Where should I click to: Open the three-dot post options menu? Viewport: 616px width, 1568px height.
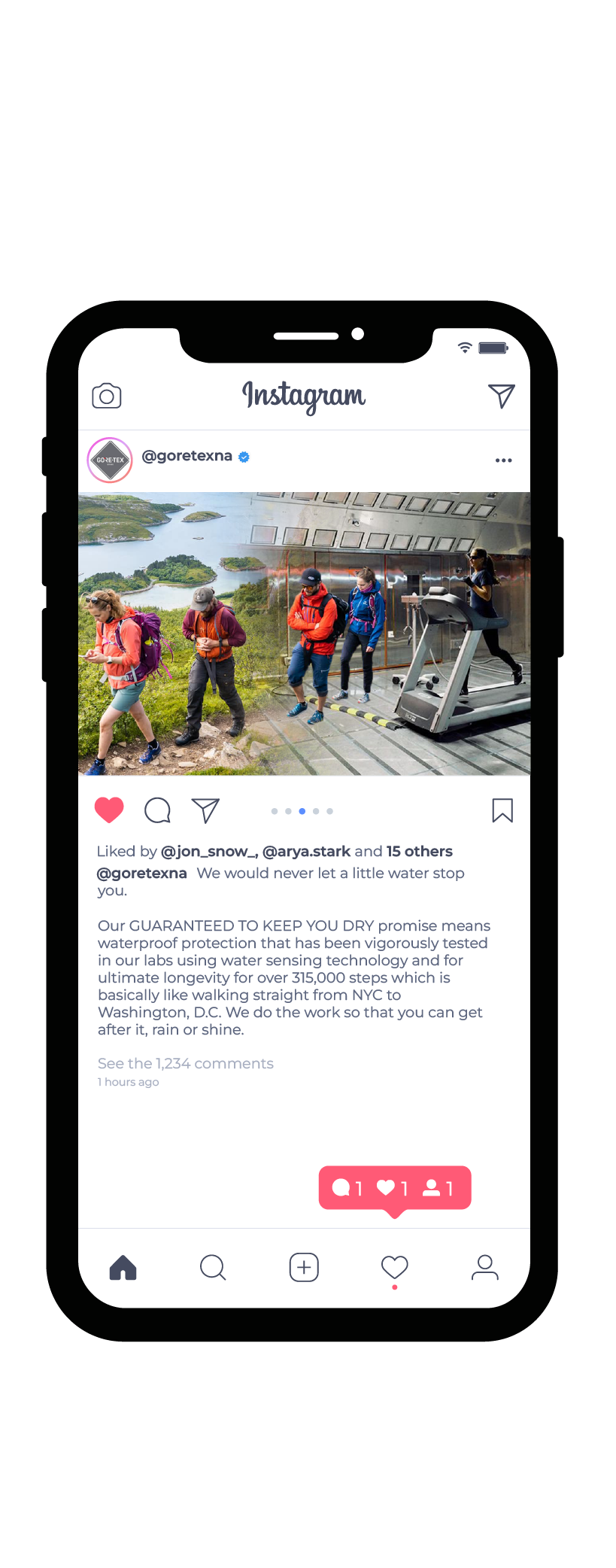pyautogui.click(x=504, y=460)
